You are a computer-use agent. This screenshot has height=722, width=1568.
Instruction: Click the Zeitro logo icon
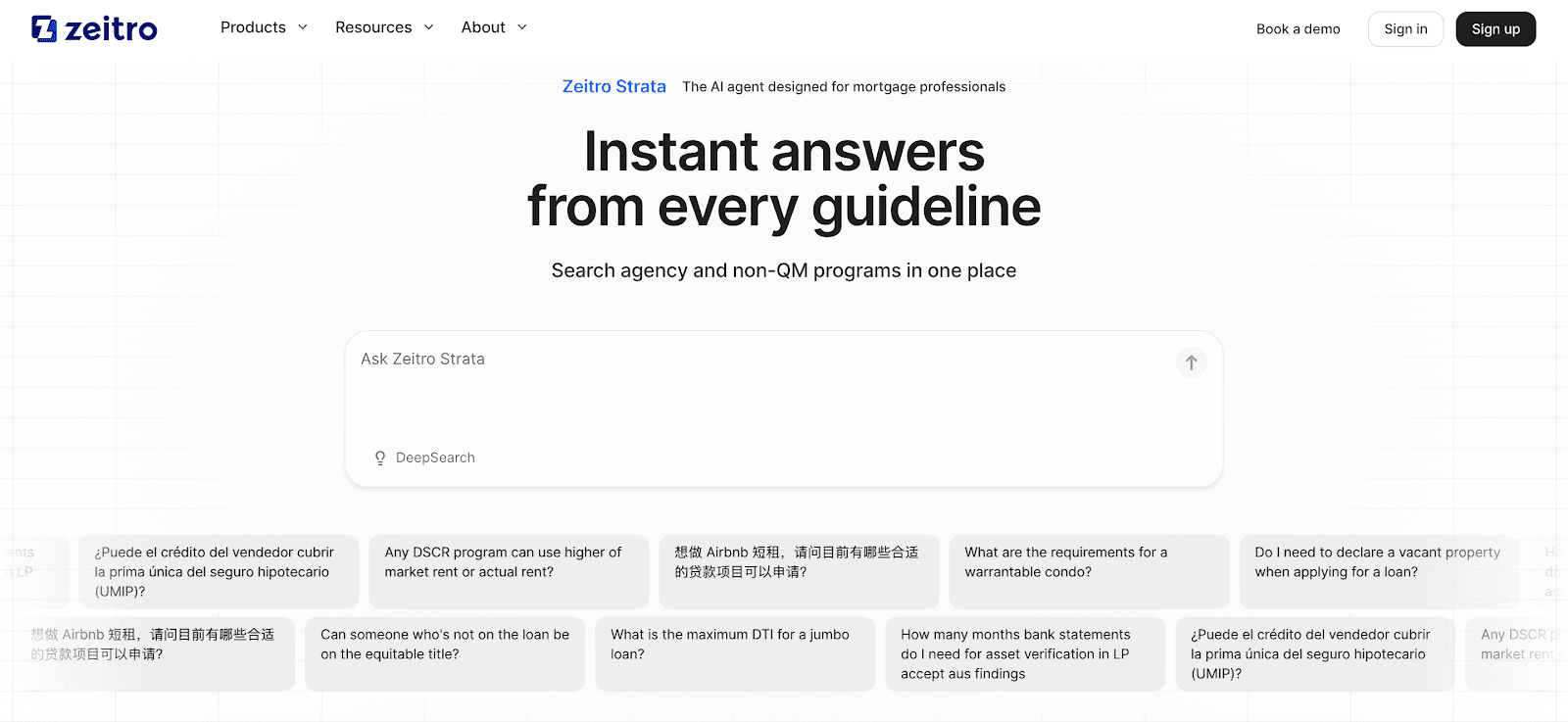click(44, 28)
